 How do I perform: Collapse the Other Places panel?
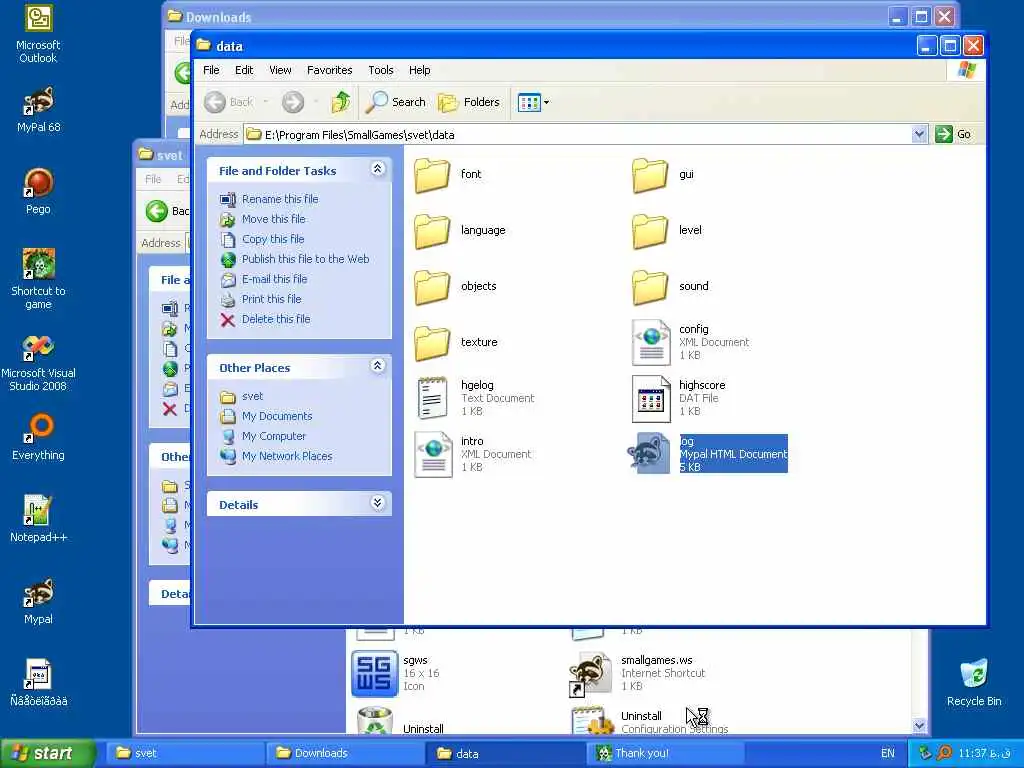click(x=377, y=366)
